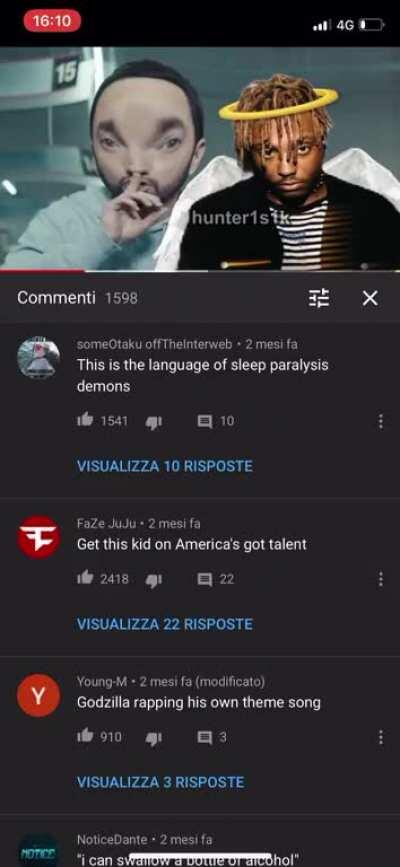Open FaZe JuJu red avatar profile
Screen dimensions: 400x867
39,537
